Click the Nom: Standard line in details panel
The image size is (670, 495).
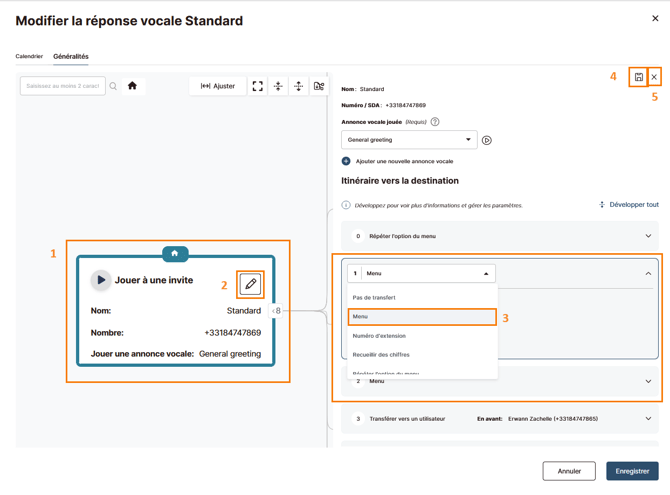pos(363,89)
